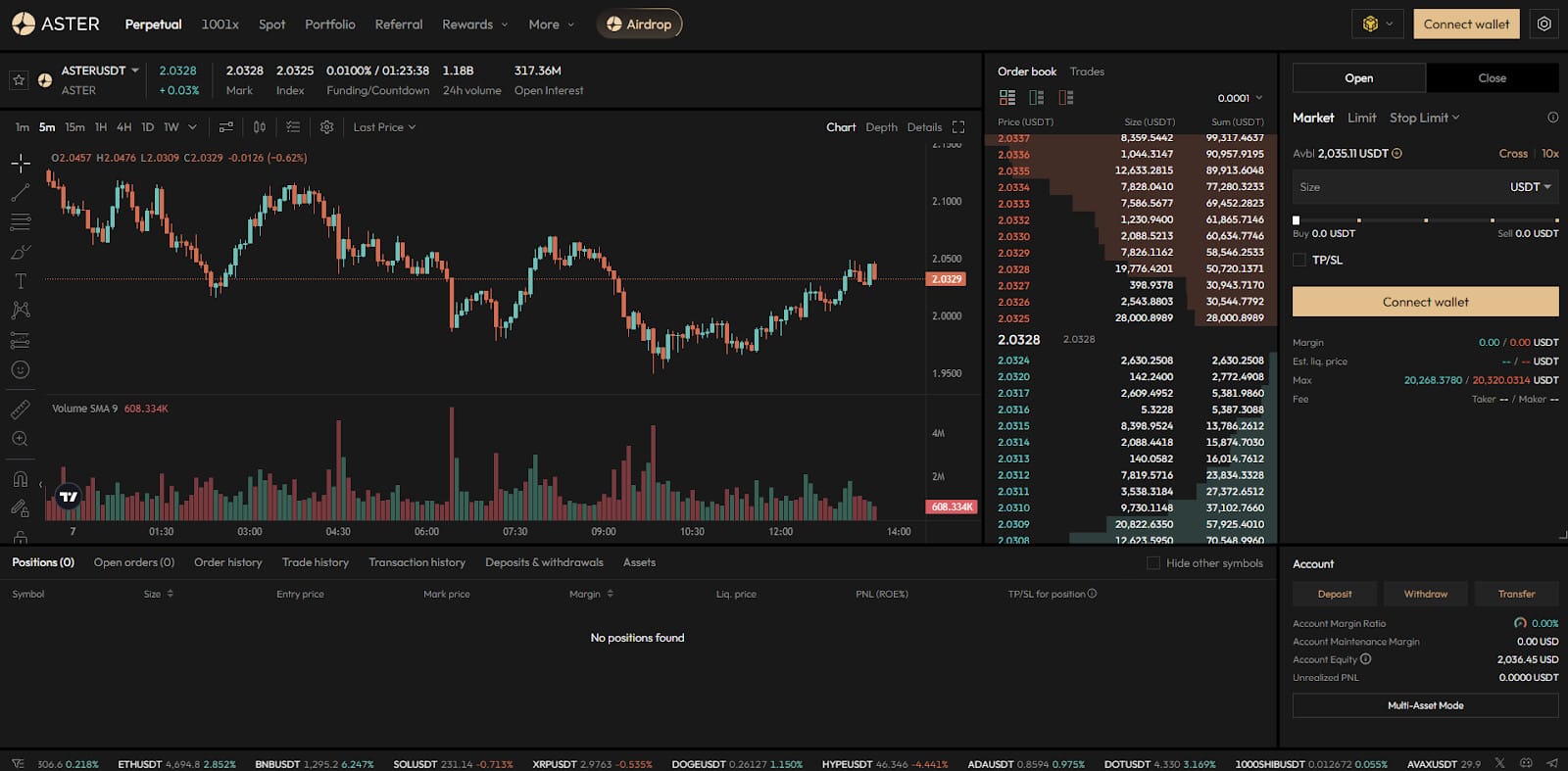
Task: Switch order panel to Close
Action: coord(1492,78)
